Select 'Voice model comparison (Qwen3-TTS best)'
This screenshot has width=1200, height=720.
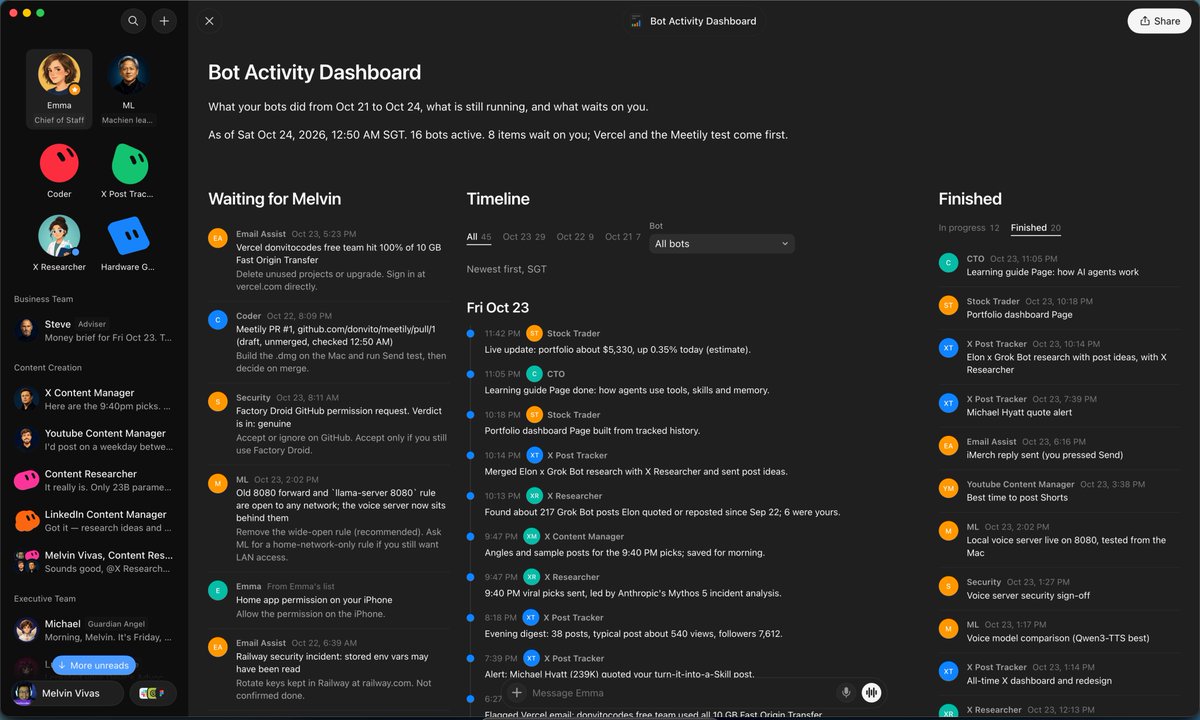pos(1058,638)
